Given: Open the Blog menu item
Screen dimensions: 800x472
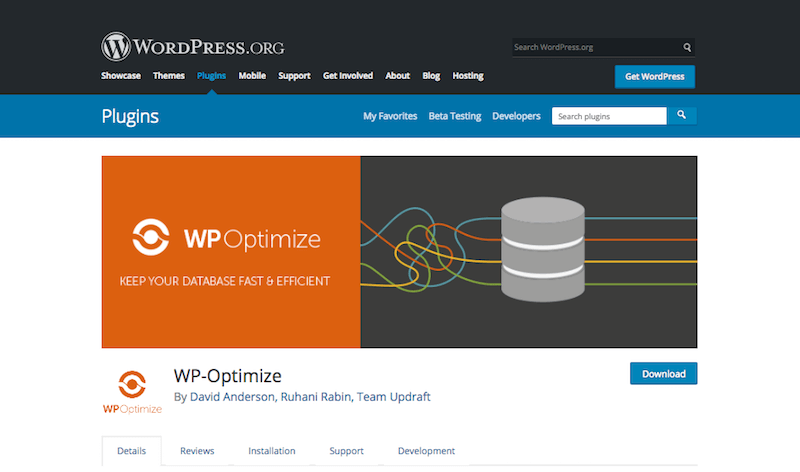Looking at the screenshot, I should pyautogui.click(x=431, y=76).
